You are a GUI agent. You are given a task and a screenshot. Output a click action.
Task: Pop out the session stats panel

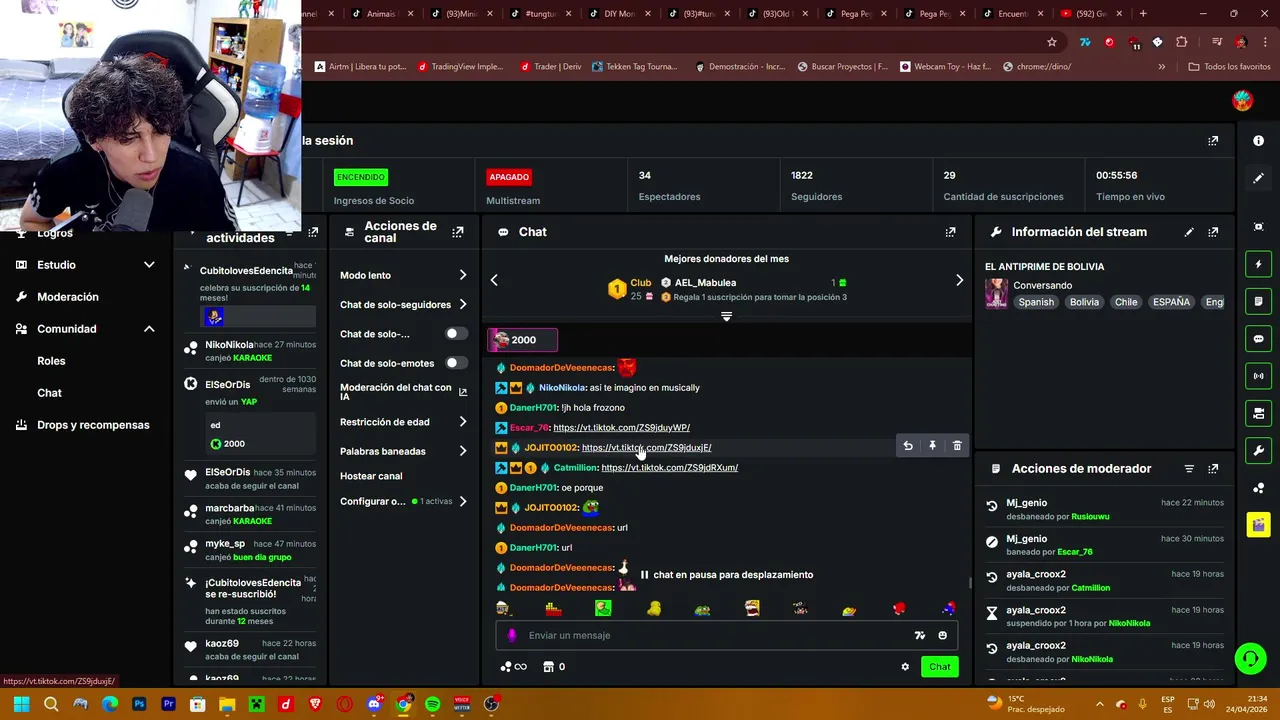click(x=1213, y=141)
